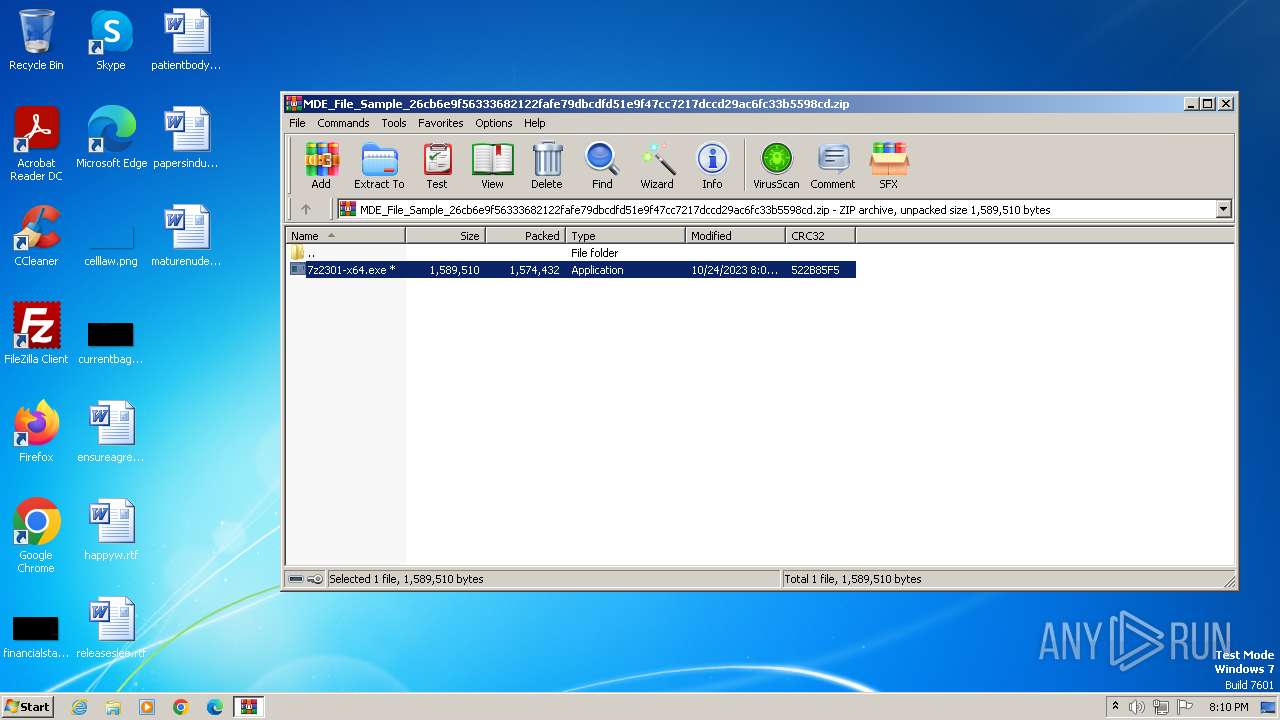
Task: Open Windows Media Player from taskbar
Action: click(x=147, y=707)
